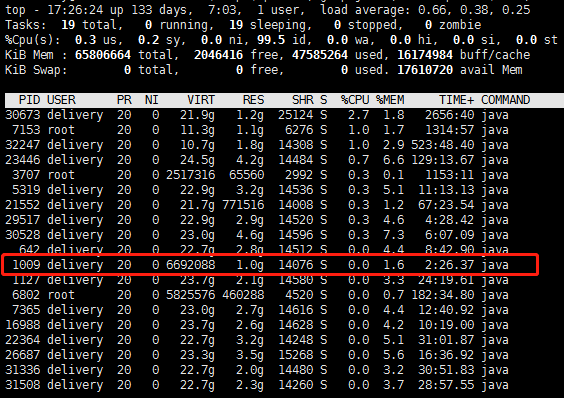564x398 pixels.
Task: Click VIRT value 2517316
Action: coord(190,175)
